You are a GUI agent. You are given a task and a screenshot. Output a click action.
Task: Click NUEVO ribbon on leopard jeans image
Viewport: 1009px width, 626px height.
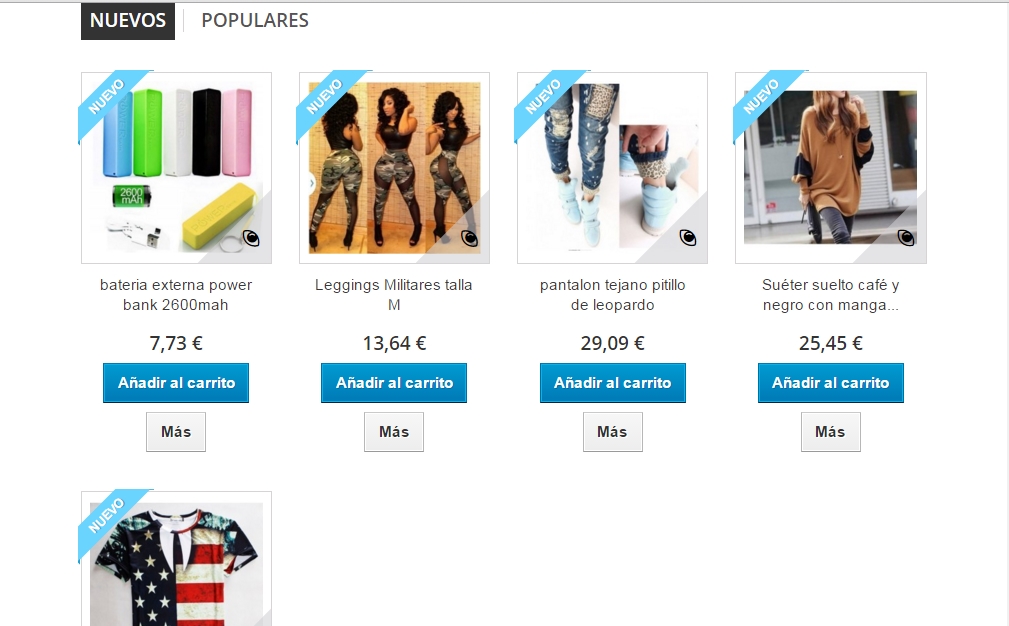[x=543, y=97]
